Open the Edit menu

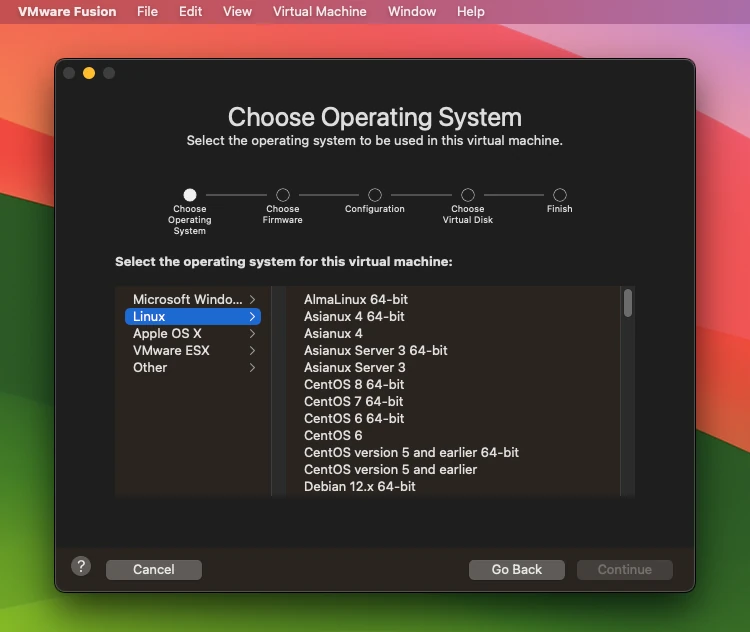tap(190, 11)
